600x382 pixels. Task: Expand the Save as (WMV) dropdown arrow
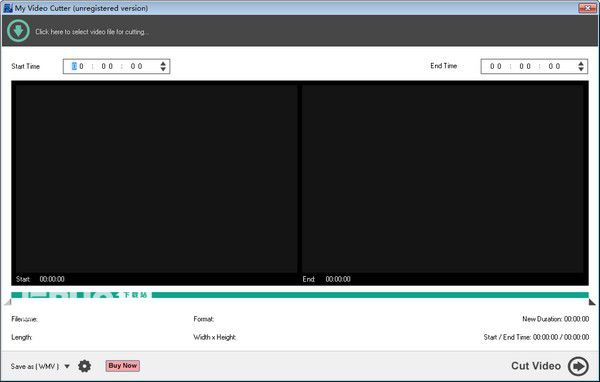click(x=67, y=366)
